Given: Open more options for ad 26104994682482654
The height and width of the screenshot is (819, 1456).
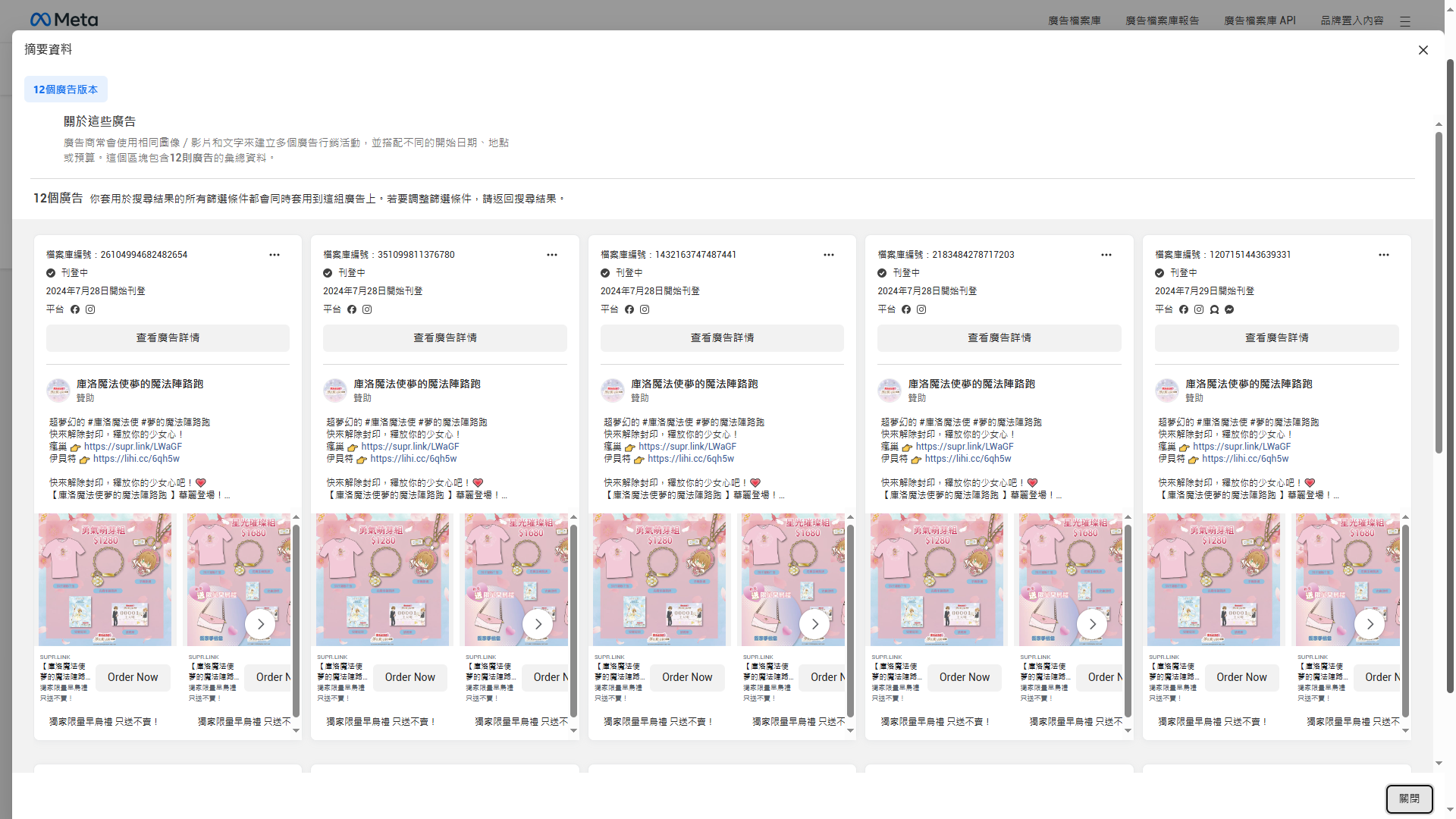Looking at the screenshot, I should click(275, 255).
